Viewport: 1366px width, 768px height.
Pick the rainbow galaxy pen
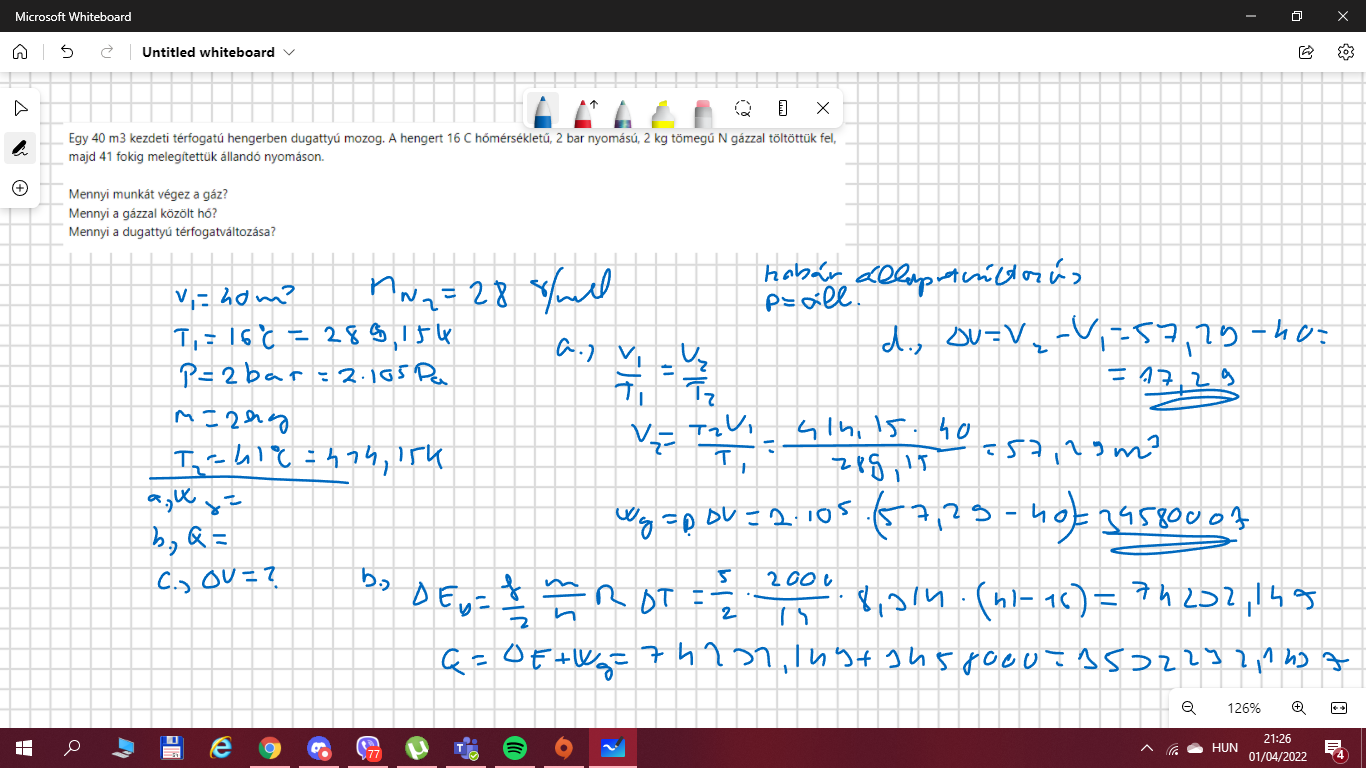coord(622,108)
